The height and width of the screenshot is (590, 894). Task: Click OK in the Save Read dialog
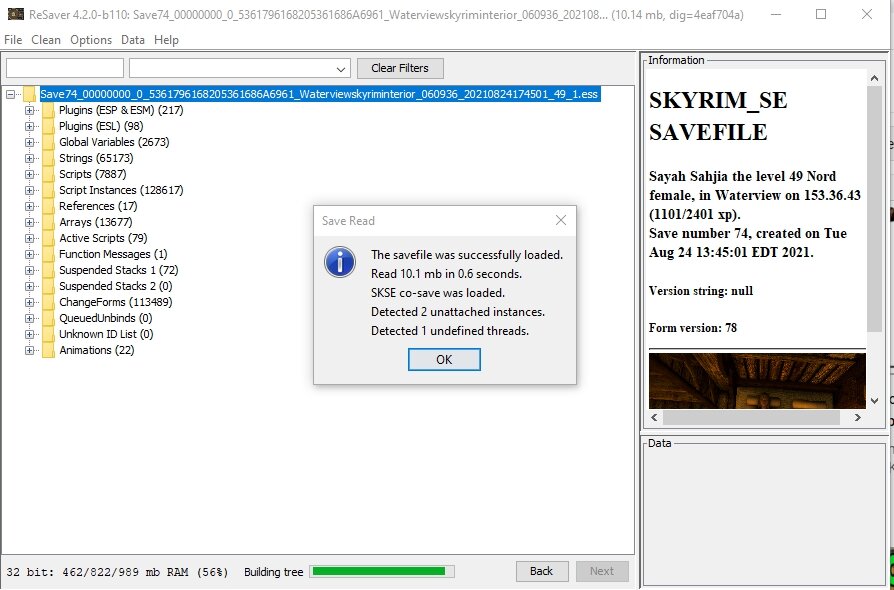444,360
